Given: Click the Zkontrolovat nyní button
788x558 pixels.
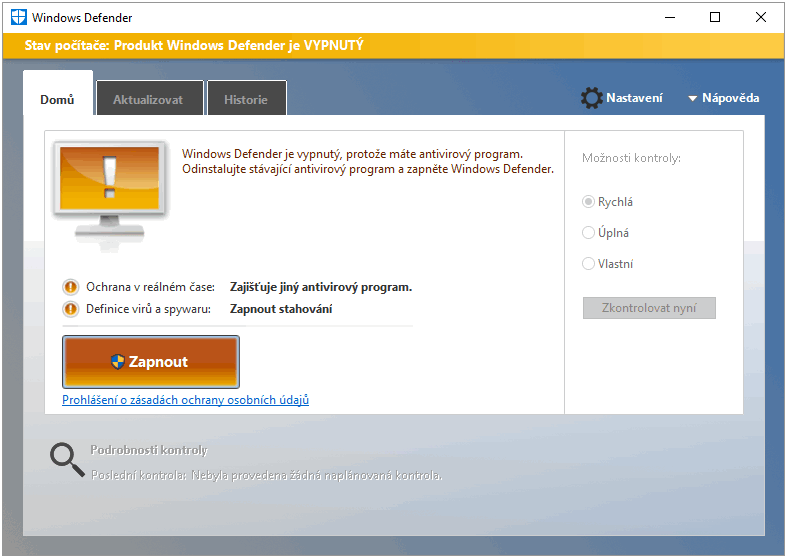Looking at the screenshot, I should pyautogui.click(x=649, y=308).
